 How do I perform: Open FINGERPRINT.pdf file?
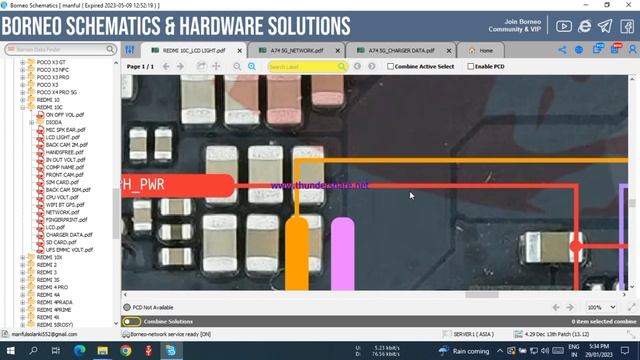[x=67, y=220]
